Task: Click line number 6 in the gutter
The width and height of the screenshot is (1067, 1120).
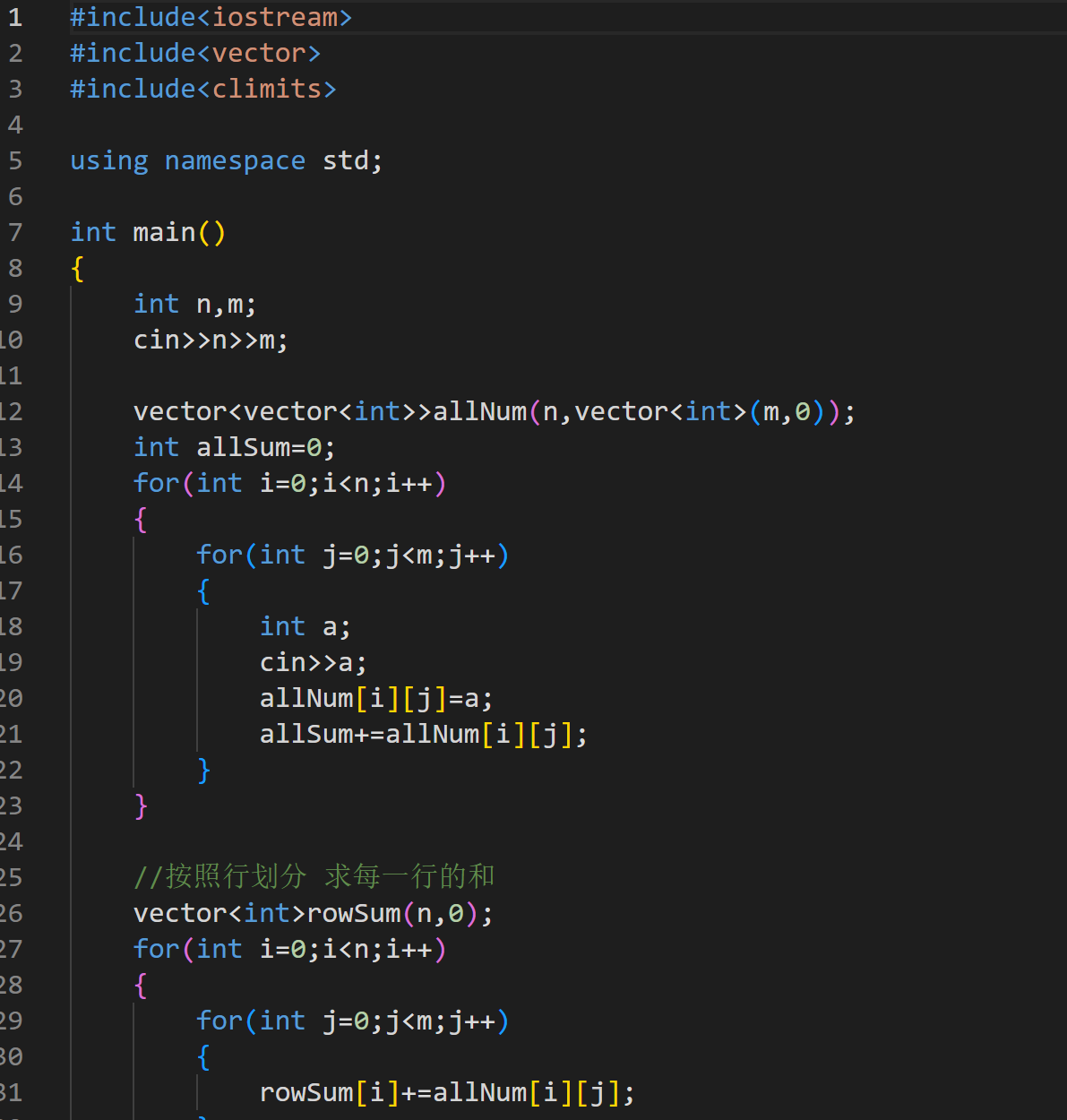Action: click(x=15, y=196)
